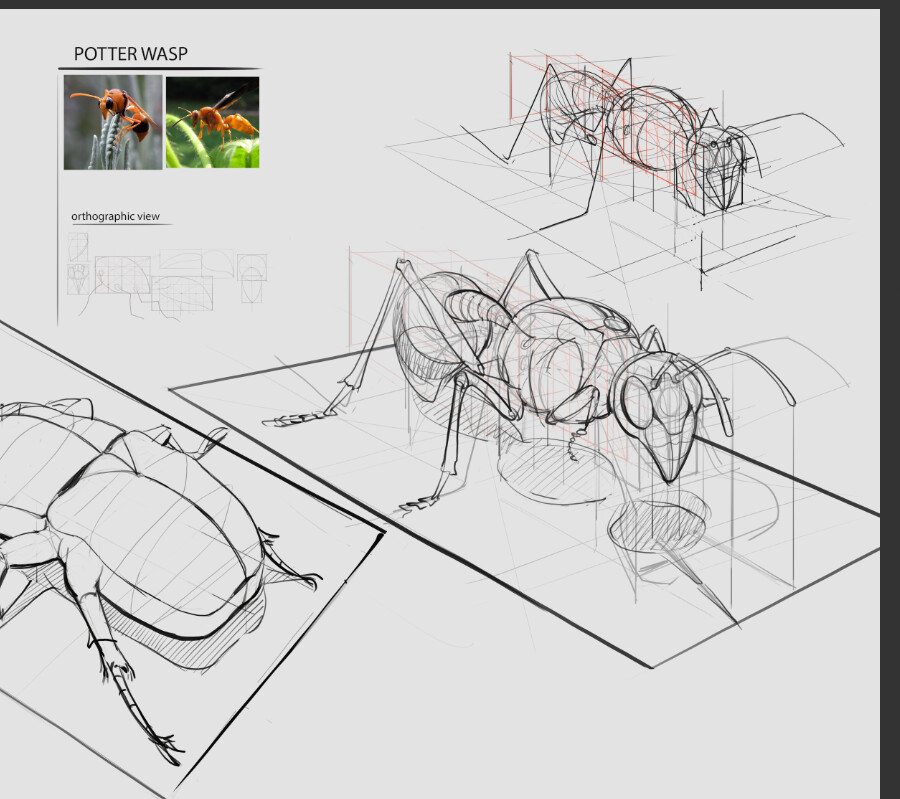This screenshot has height=799, width=900.
Task: Click the dark strip along the right canvas edge
Action: pyautogui.click(x=884, y=400)
